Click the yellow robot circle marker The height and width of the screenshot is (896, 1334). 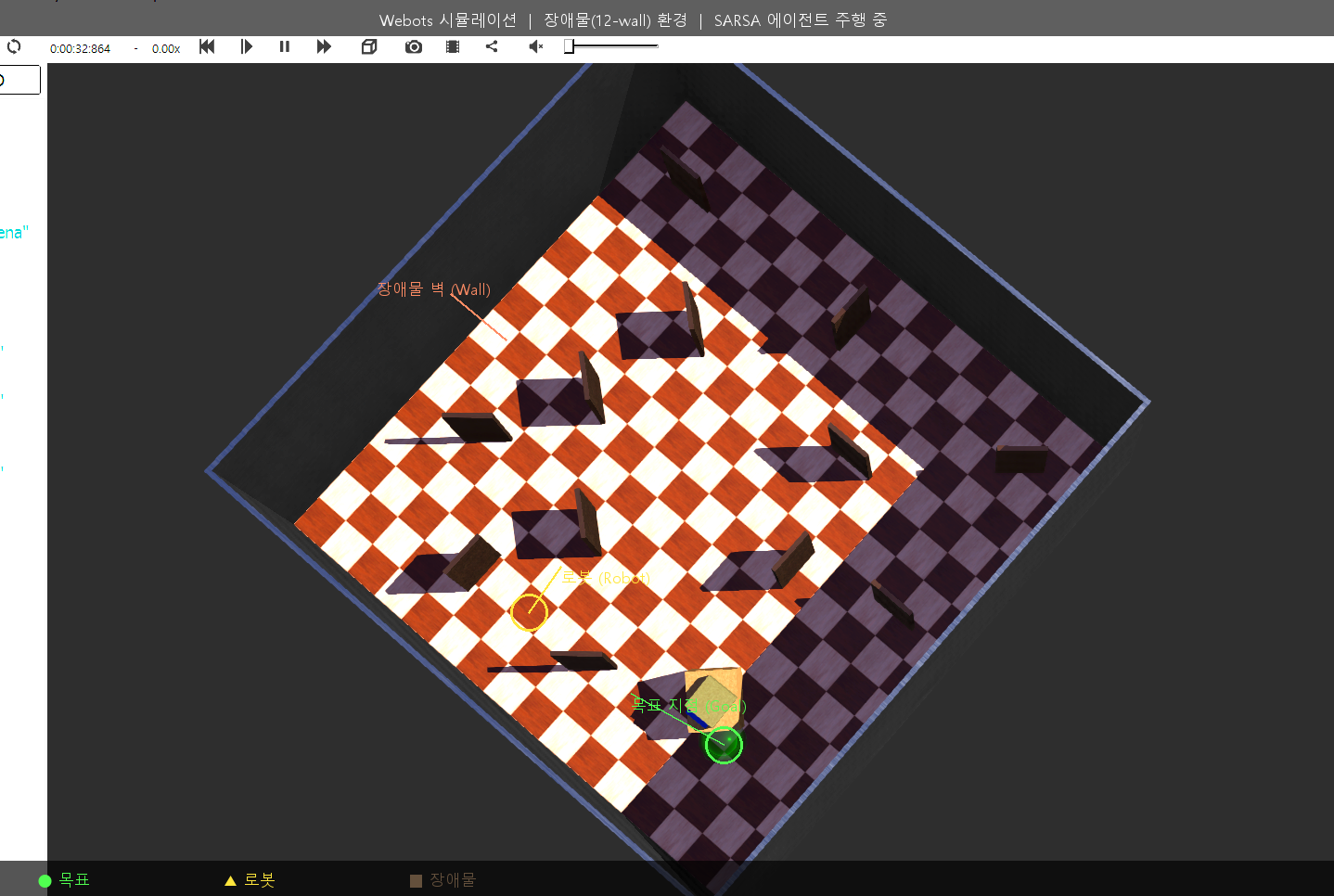click(x=529, y=612)
